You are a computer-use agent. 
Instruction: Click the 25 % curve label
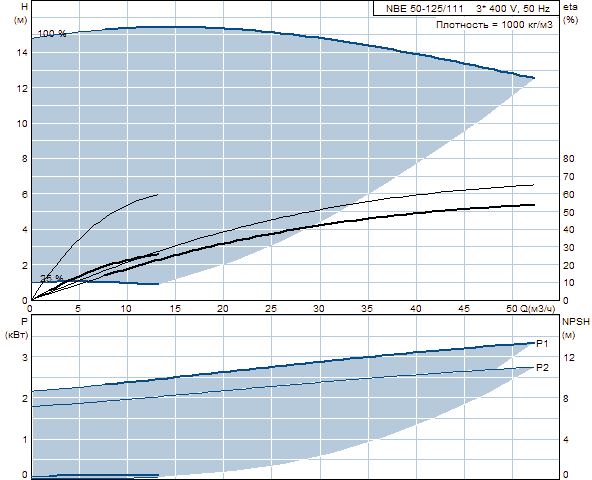52,278
